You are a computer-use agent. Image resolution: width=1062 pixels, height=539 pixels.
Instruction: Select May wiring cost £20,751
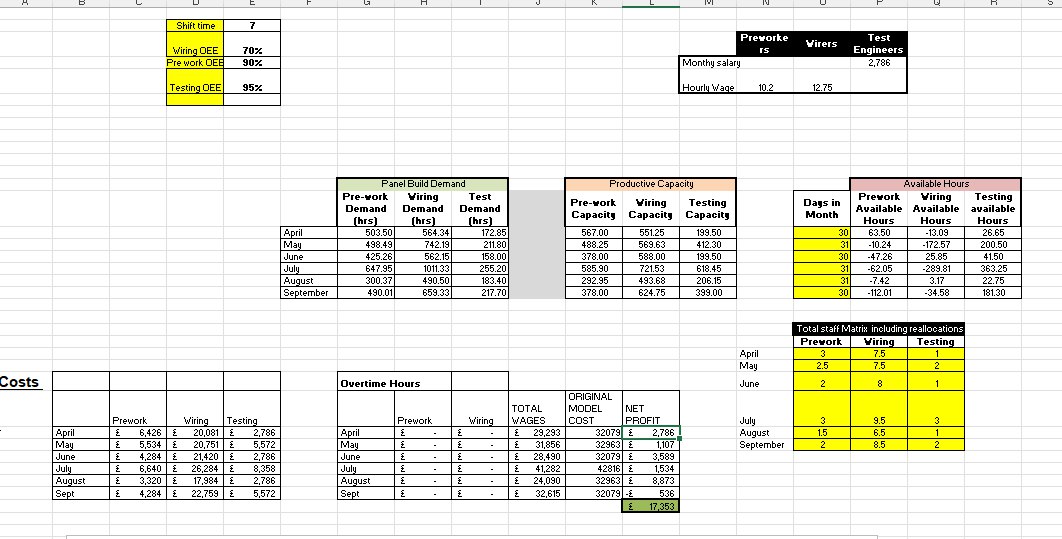(195, 445)
